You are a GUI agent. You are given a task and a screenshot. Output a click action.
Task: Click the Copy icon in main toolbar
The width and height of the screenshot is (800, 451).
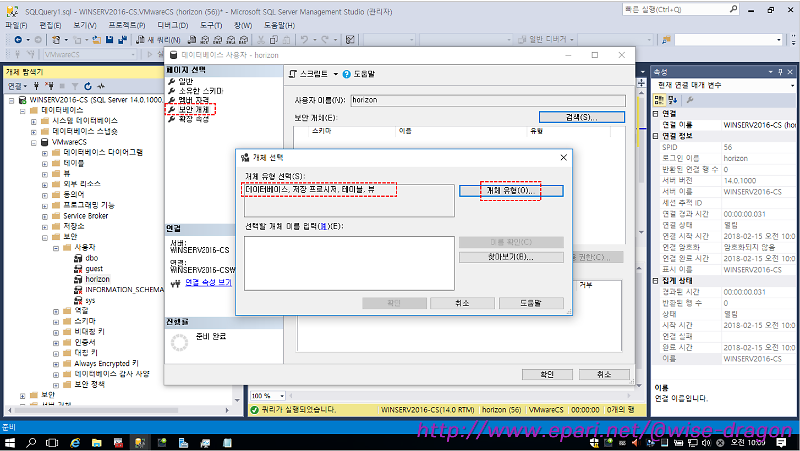(273, 40)
